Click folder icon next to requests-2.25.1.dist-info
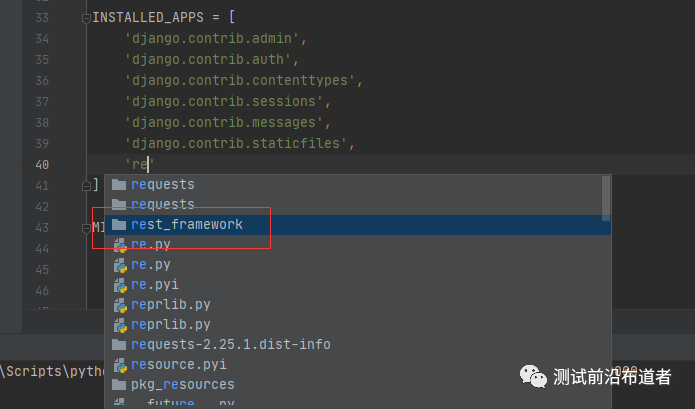 click(119, 344)
